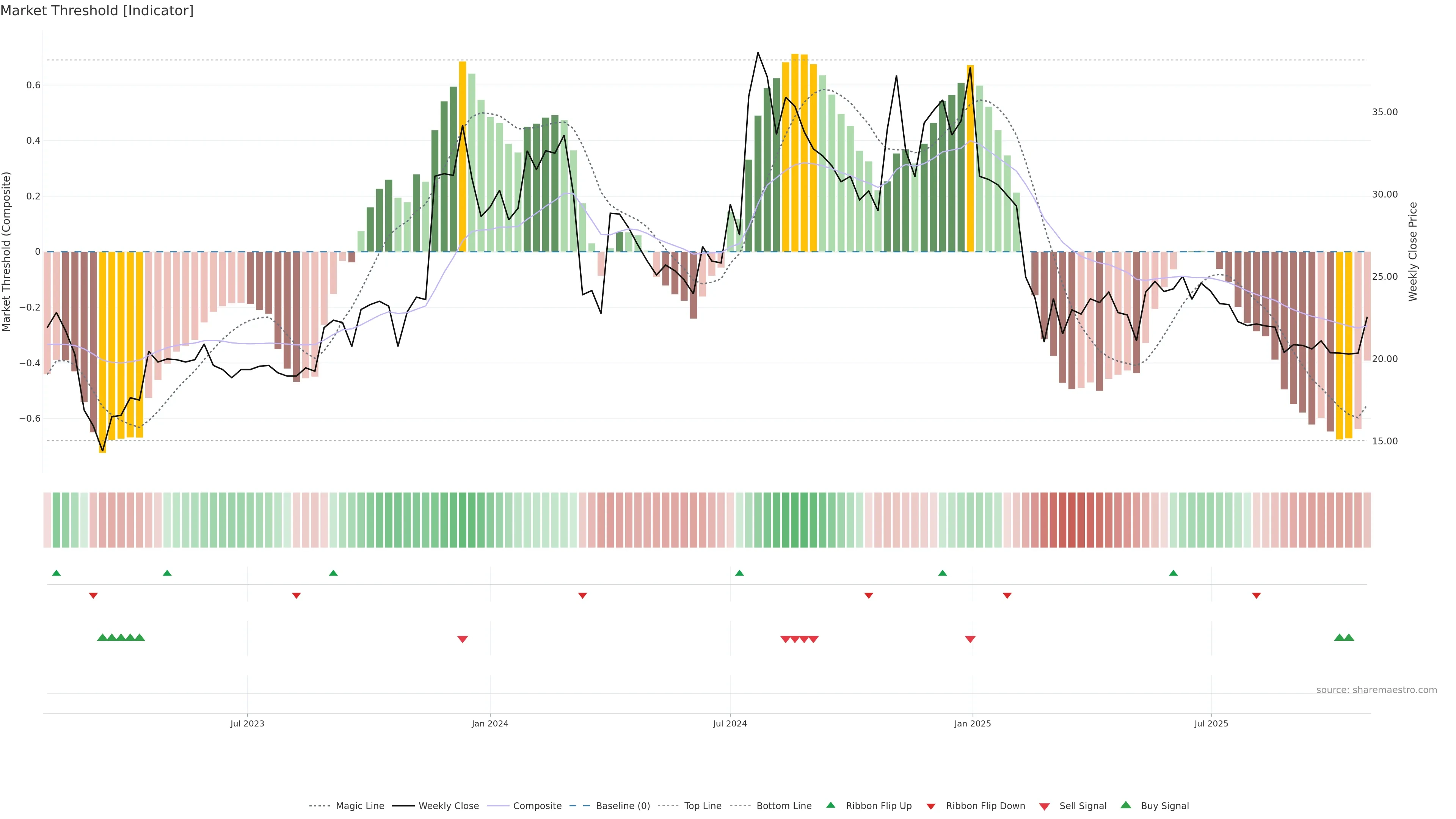Click the ribbon flip down marker after Jul 2025

(1256, 596)
